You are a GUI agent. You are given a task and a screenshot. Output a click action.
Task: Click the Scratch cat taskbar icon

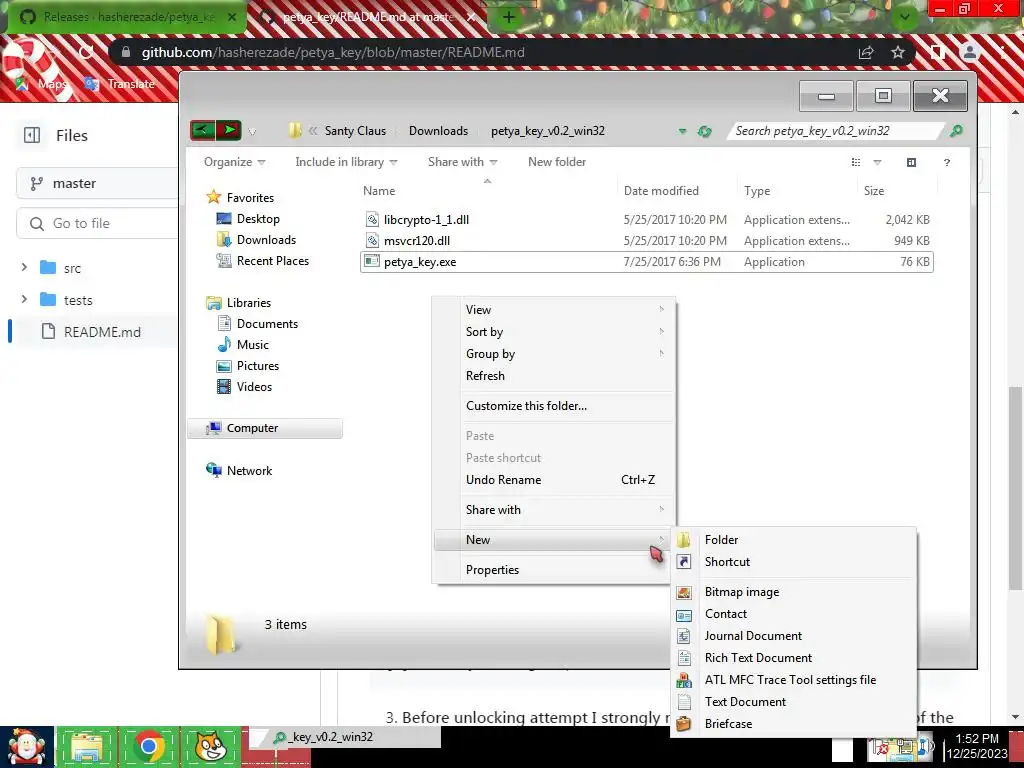click(210, 746)
